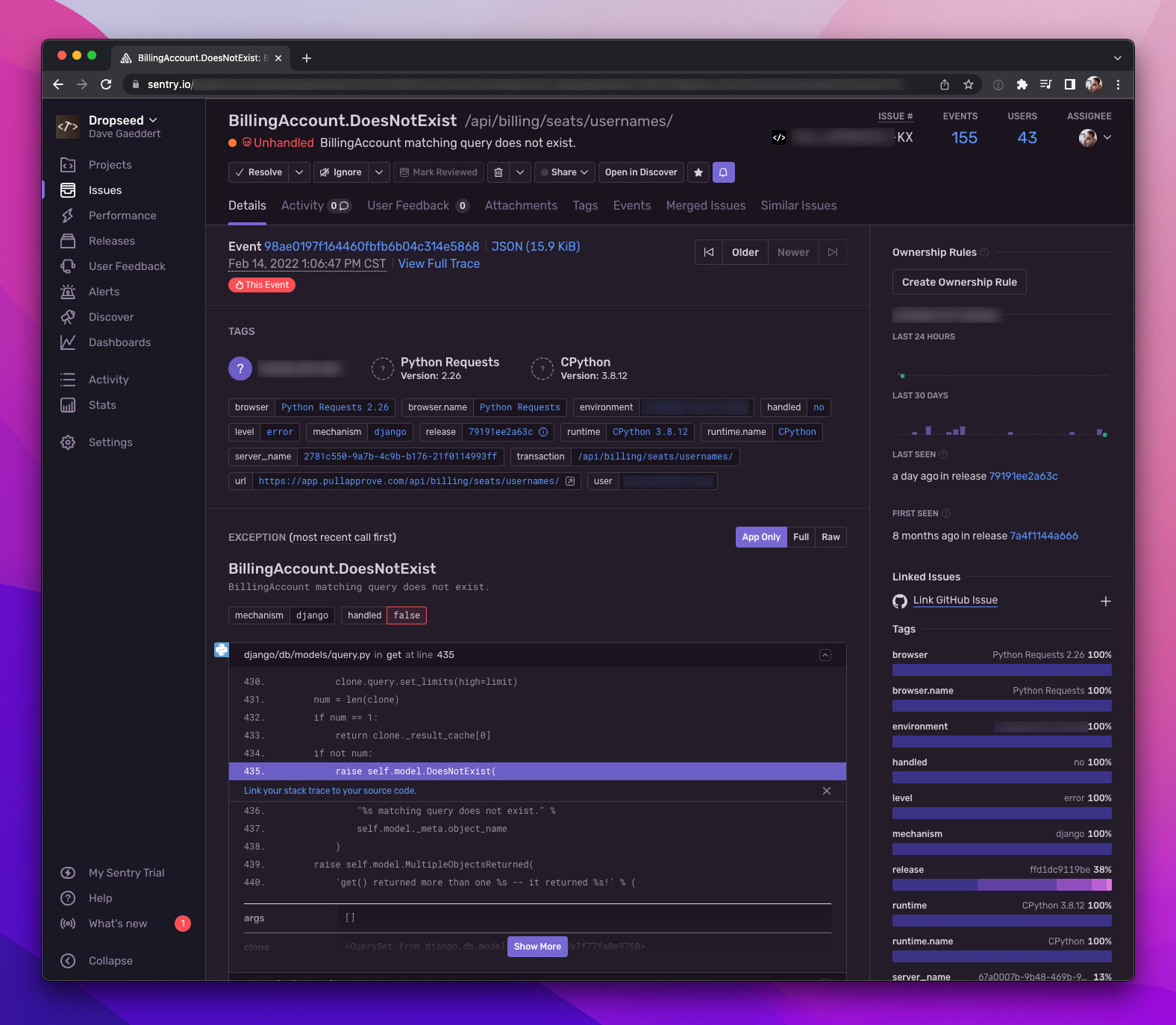Click the bookmark star button for issue
The width and height of the screenshot is (1176, 1025).
coord(698,172)
